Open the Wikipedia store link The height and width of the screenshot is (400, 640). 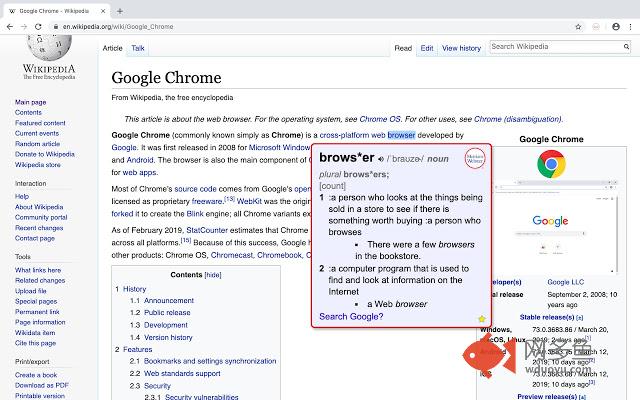(x=38, y=164)
